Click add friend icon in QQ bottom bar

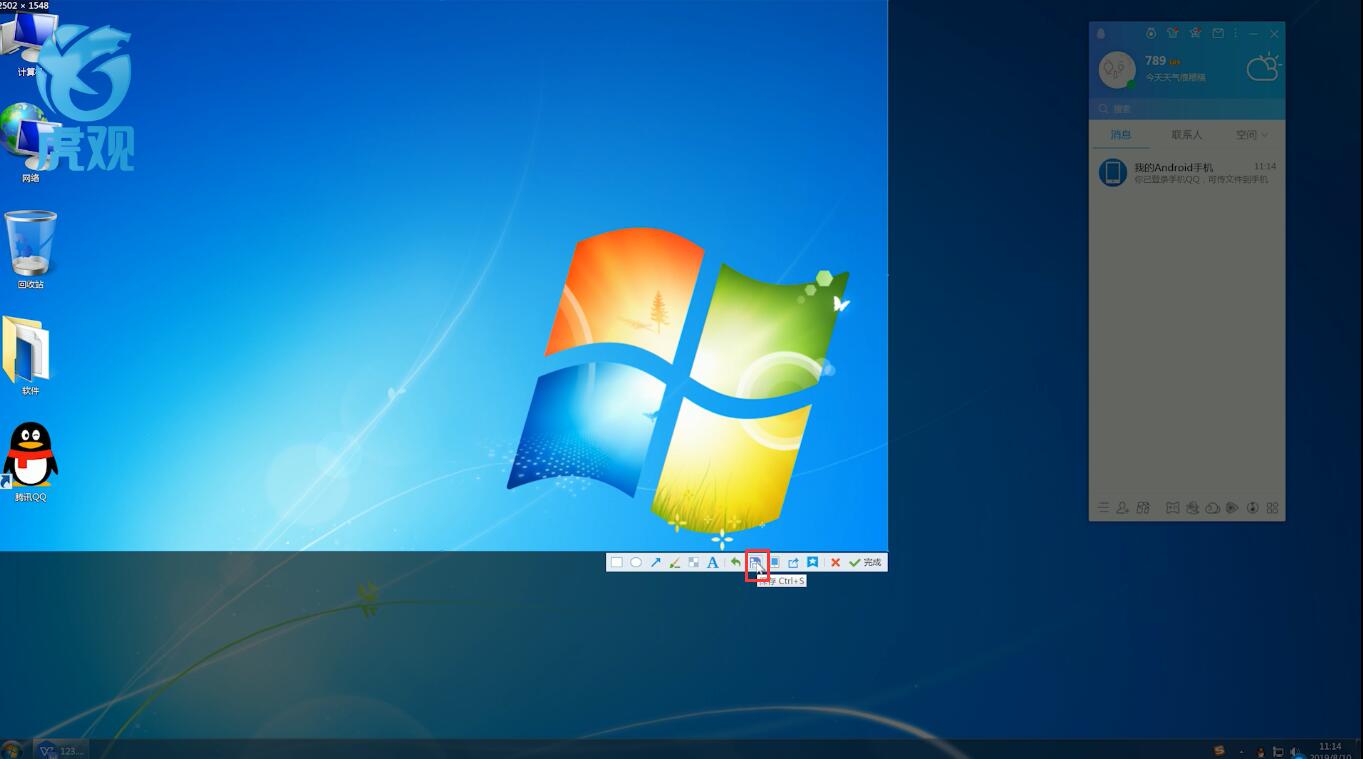tap(1123, 508)
